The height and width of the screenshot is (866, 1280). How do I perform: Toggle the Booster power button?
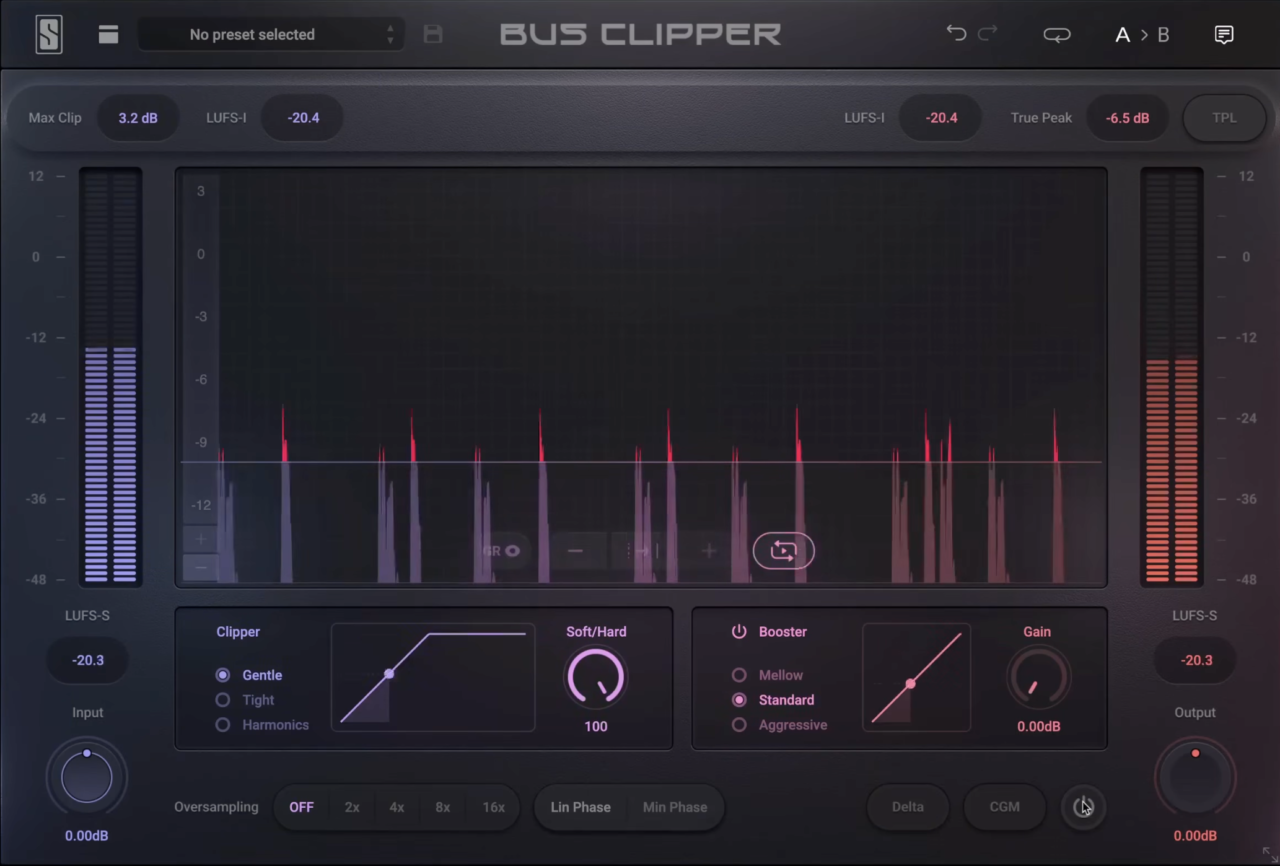click(739, 632)
